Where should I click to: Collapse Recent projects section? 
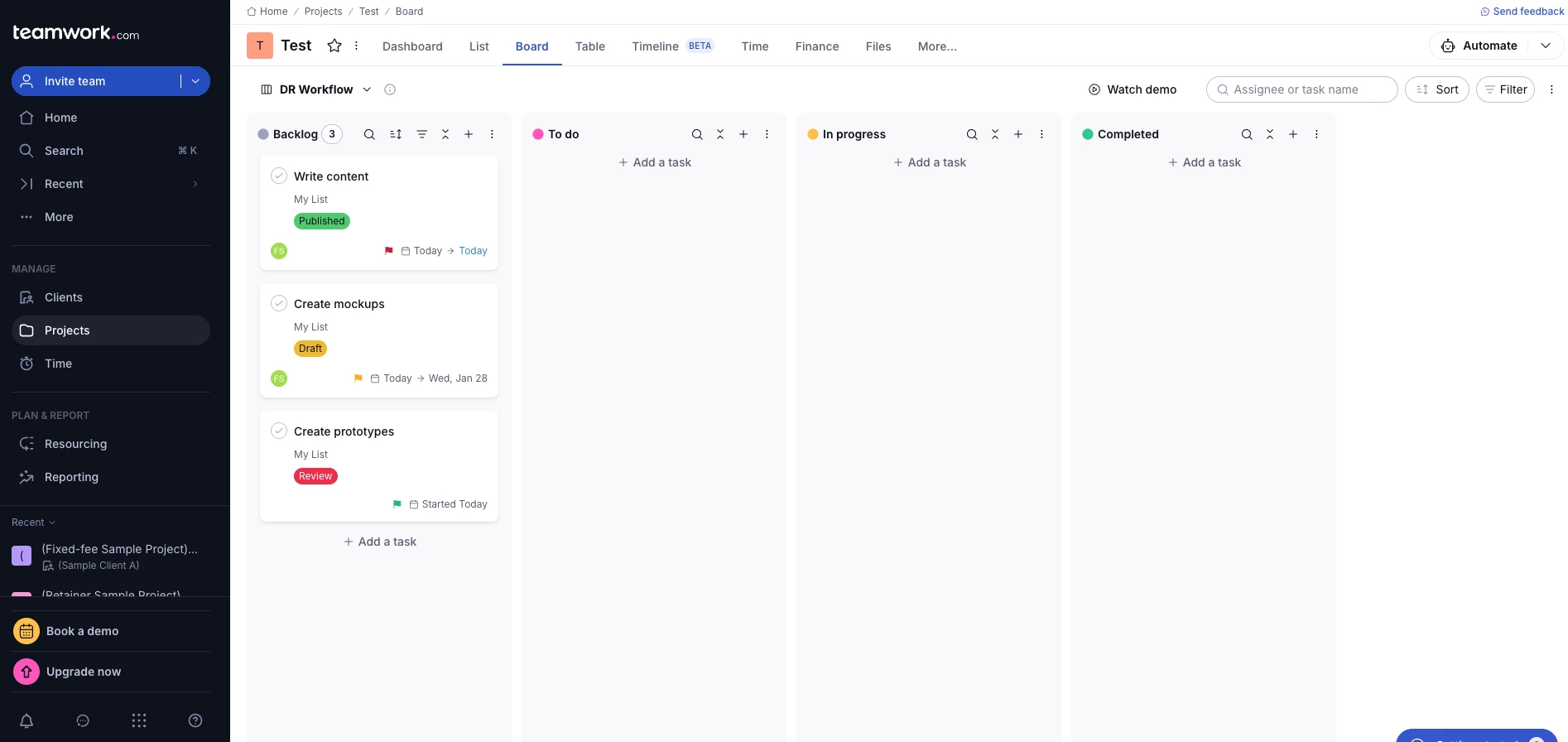pos(33,523)
